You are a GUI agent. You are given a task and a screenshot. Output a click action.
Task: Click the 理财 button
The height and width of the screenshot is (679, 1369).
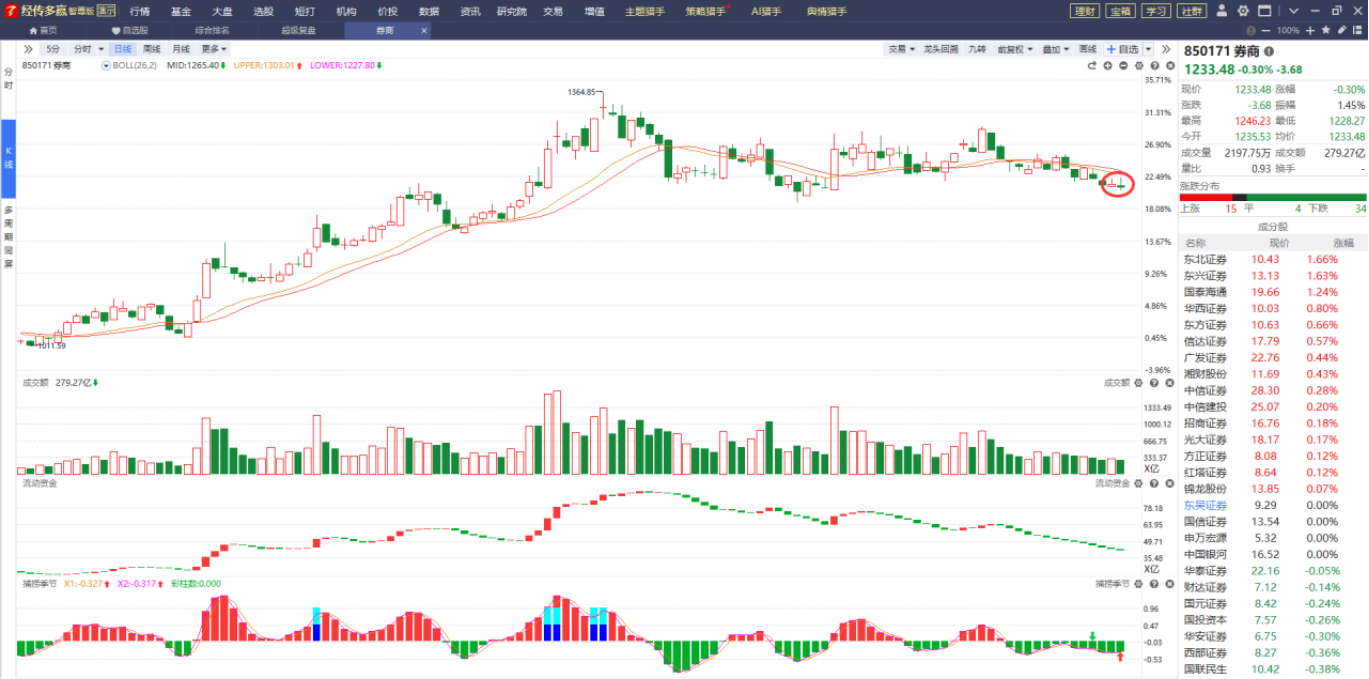pyautogui.click(x=1084, y=11)
